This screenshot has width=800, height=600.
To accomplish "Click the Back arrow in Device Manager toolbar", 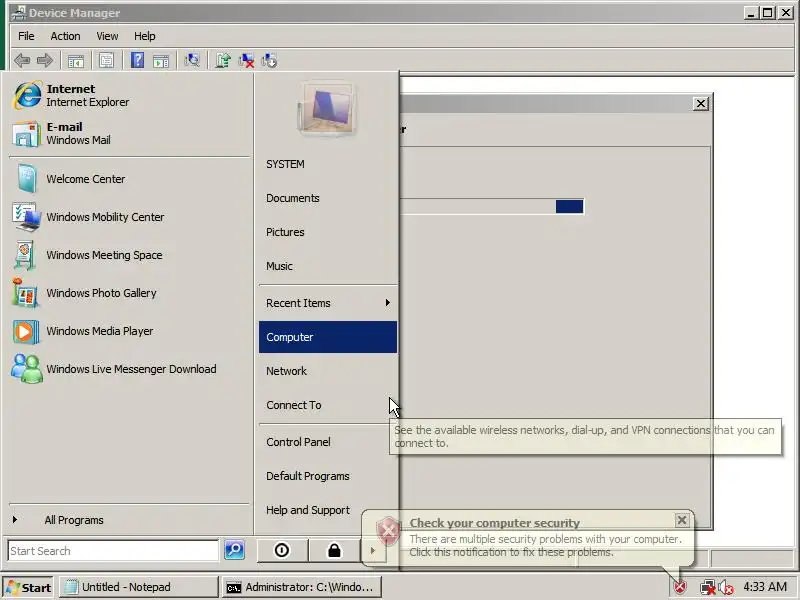I will point(22,61).
